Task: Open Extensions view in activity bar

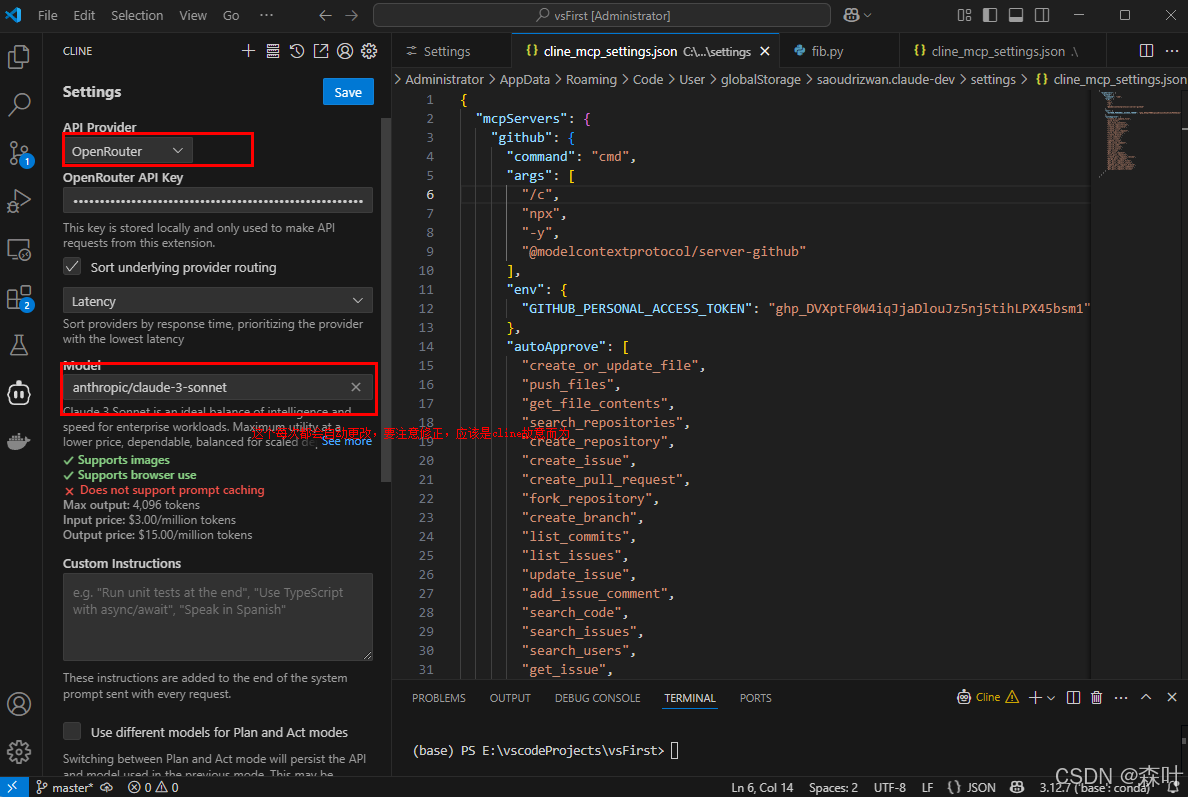Action: (x=19, y=298)
